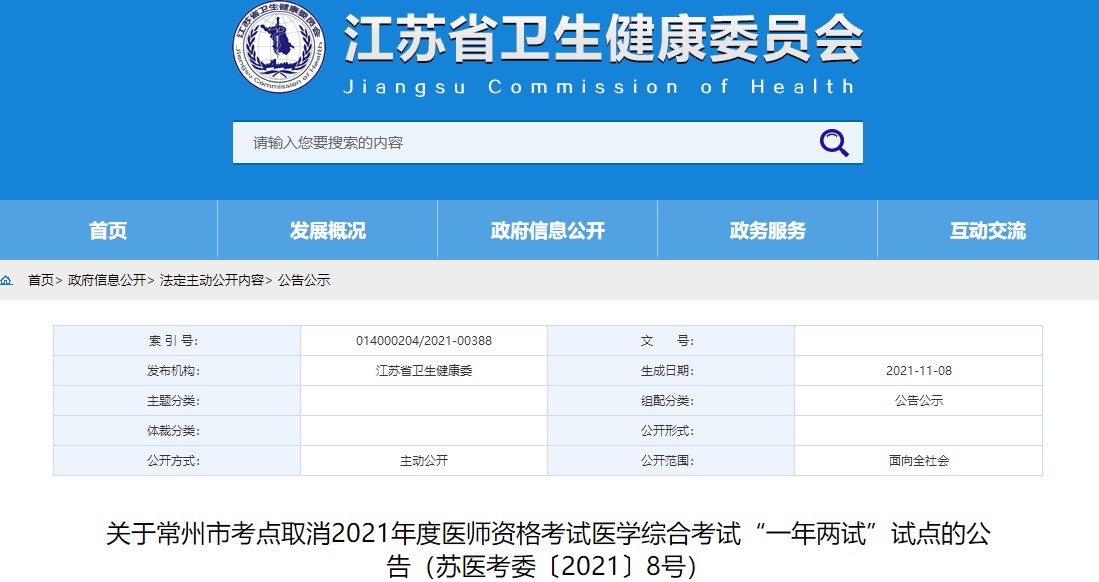This screenshot has height=582, width=1099.
Task: Click the Jiangsu Commission of Health logo emblem
Action: pos(279,48)
